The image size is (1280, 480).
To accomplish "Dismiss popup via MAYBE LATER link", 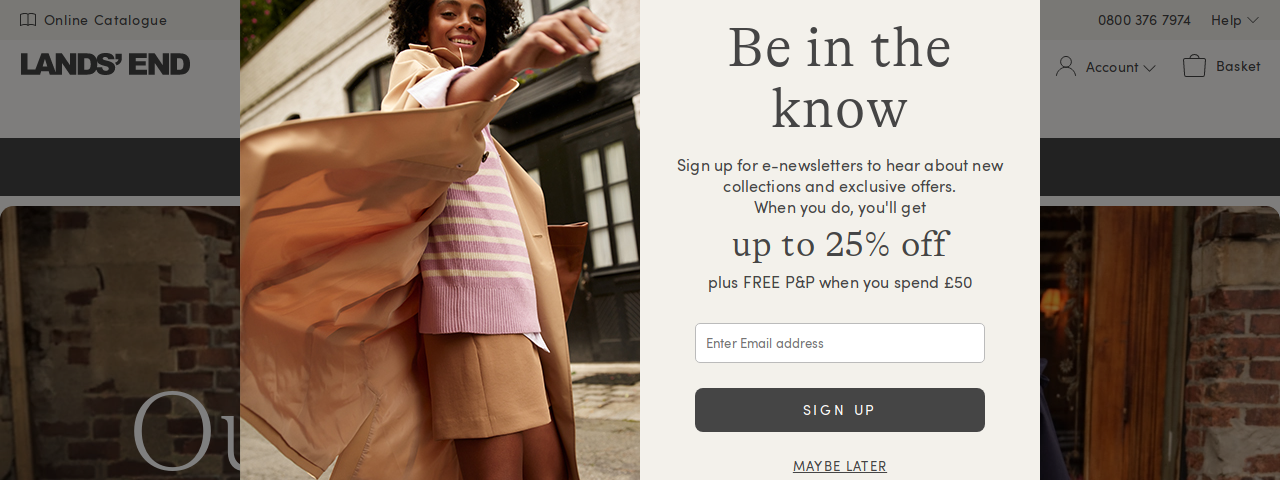I will pyautogui.click(x=840, y=466).
